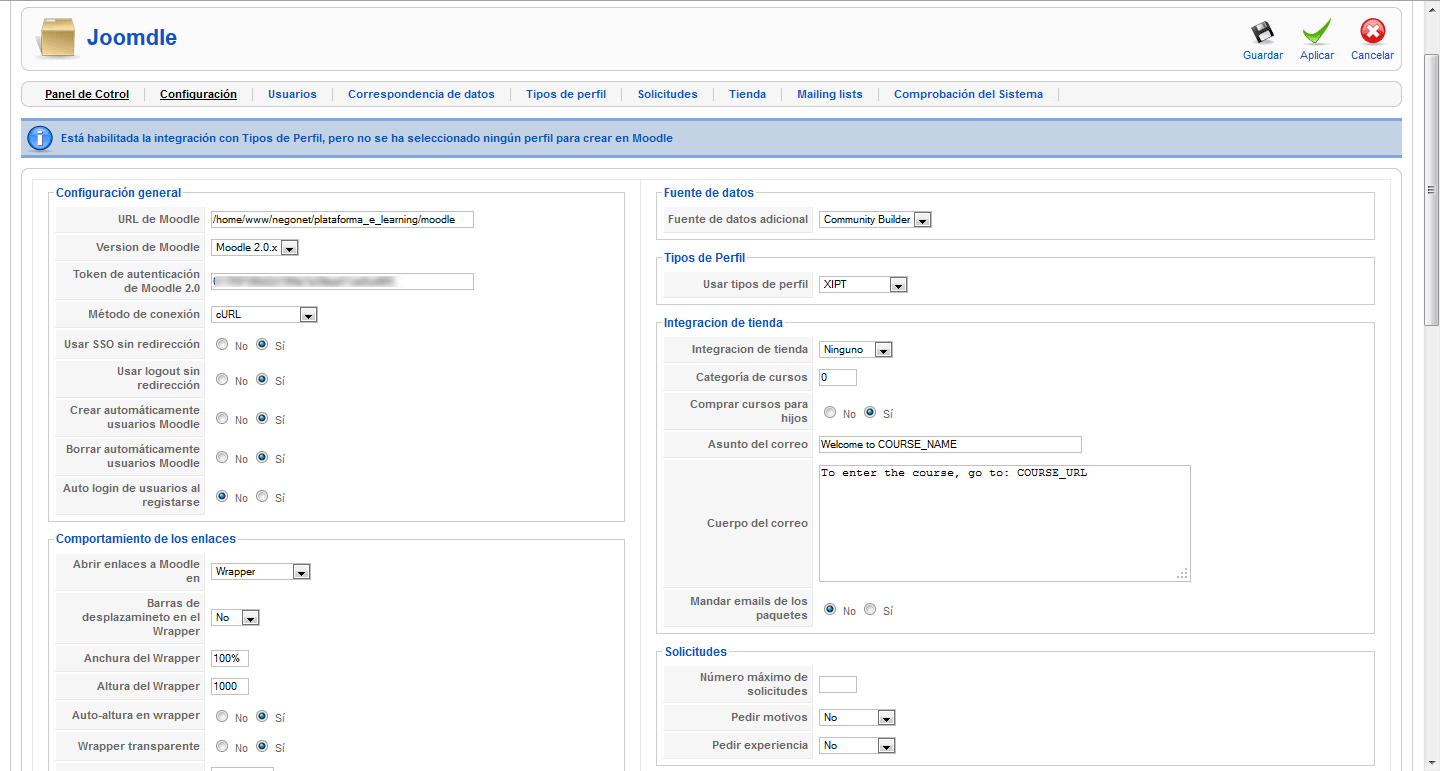The width and height of the screenshot is (1440, 771).
Task: Switch to the Tienda tab
Action: 747,94
